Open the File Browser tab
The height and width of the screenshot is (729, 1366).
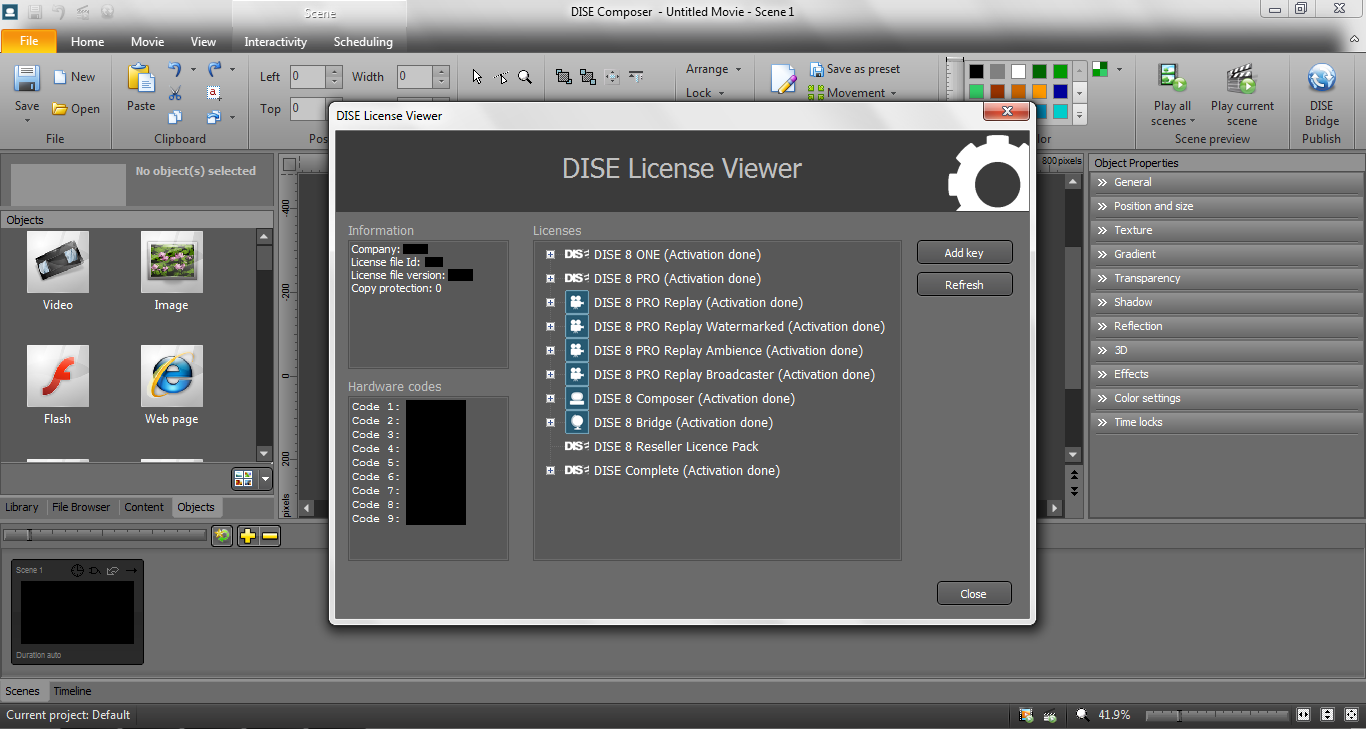coord(81,507)
